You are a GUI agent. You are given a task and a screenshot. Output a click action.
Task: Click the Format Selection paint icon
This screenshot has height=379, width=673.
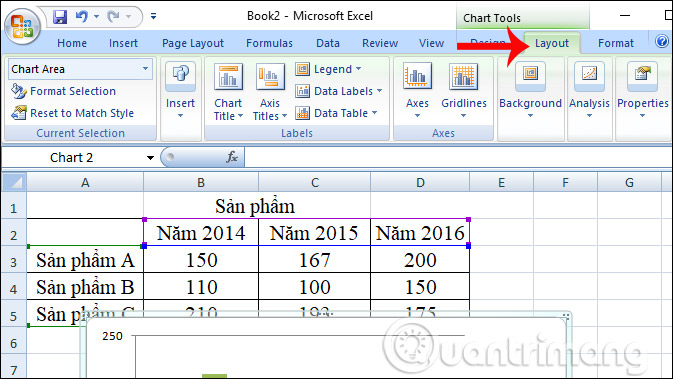click(x=18, y=91)
